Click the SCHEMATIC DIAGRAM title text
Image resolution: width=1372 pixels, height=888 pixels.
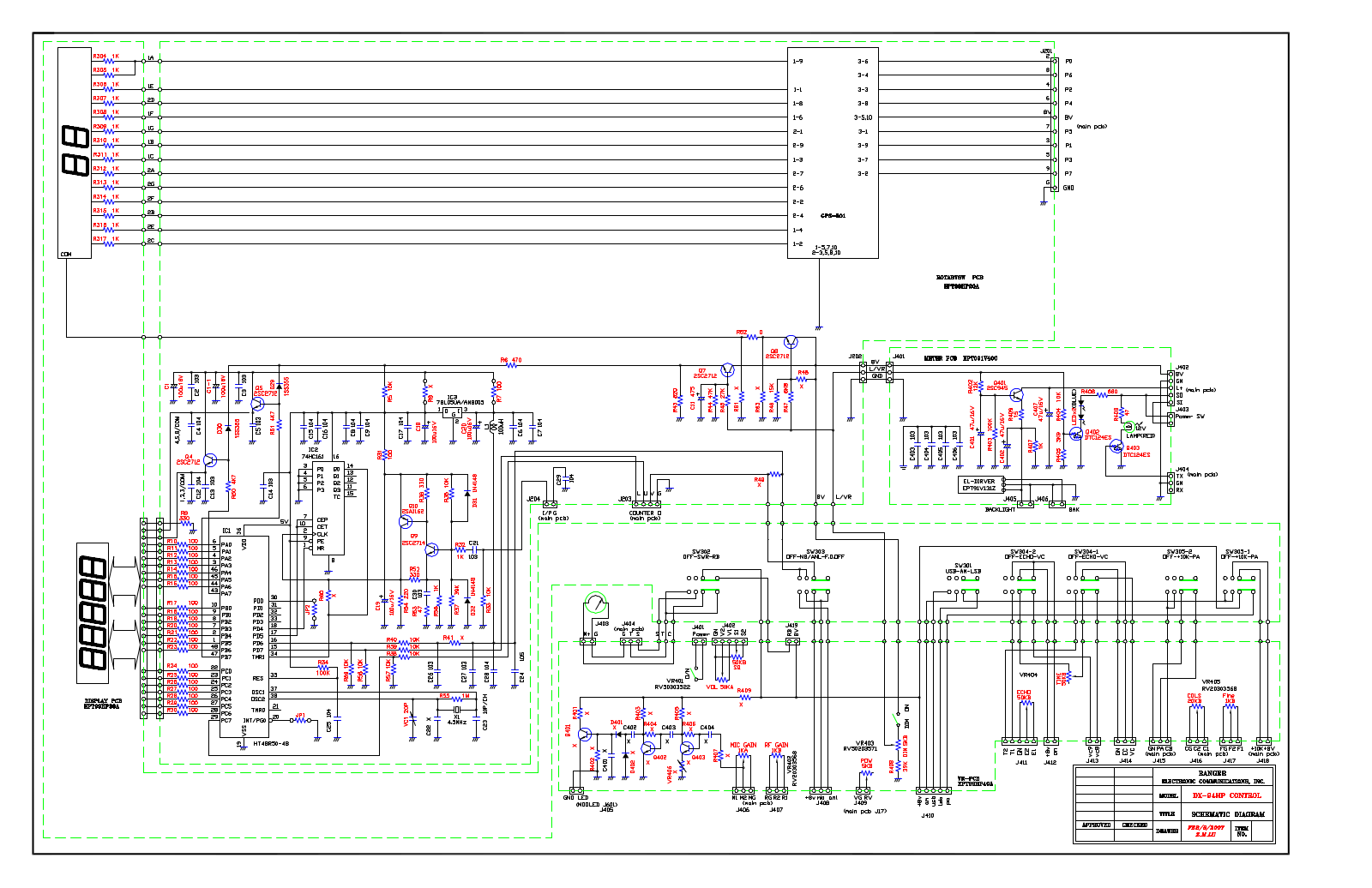[1227, 814]
